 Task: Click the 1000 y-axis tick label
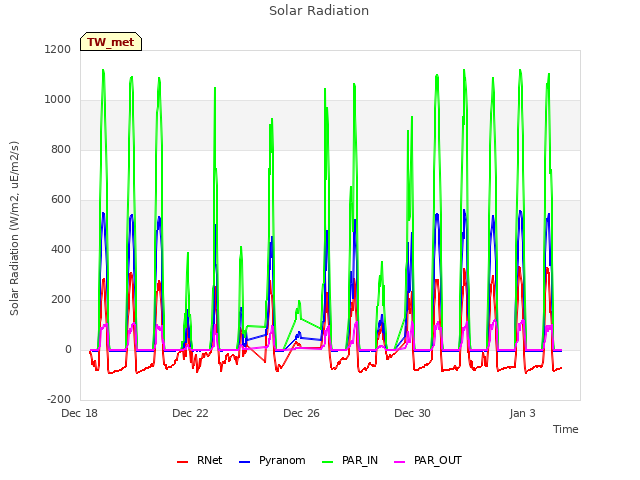point(58,100)
